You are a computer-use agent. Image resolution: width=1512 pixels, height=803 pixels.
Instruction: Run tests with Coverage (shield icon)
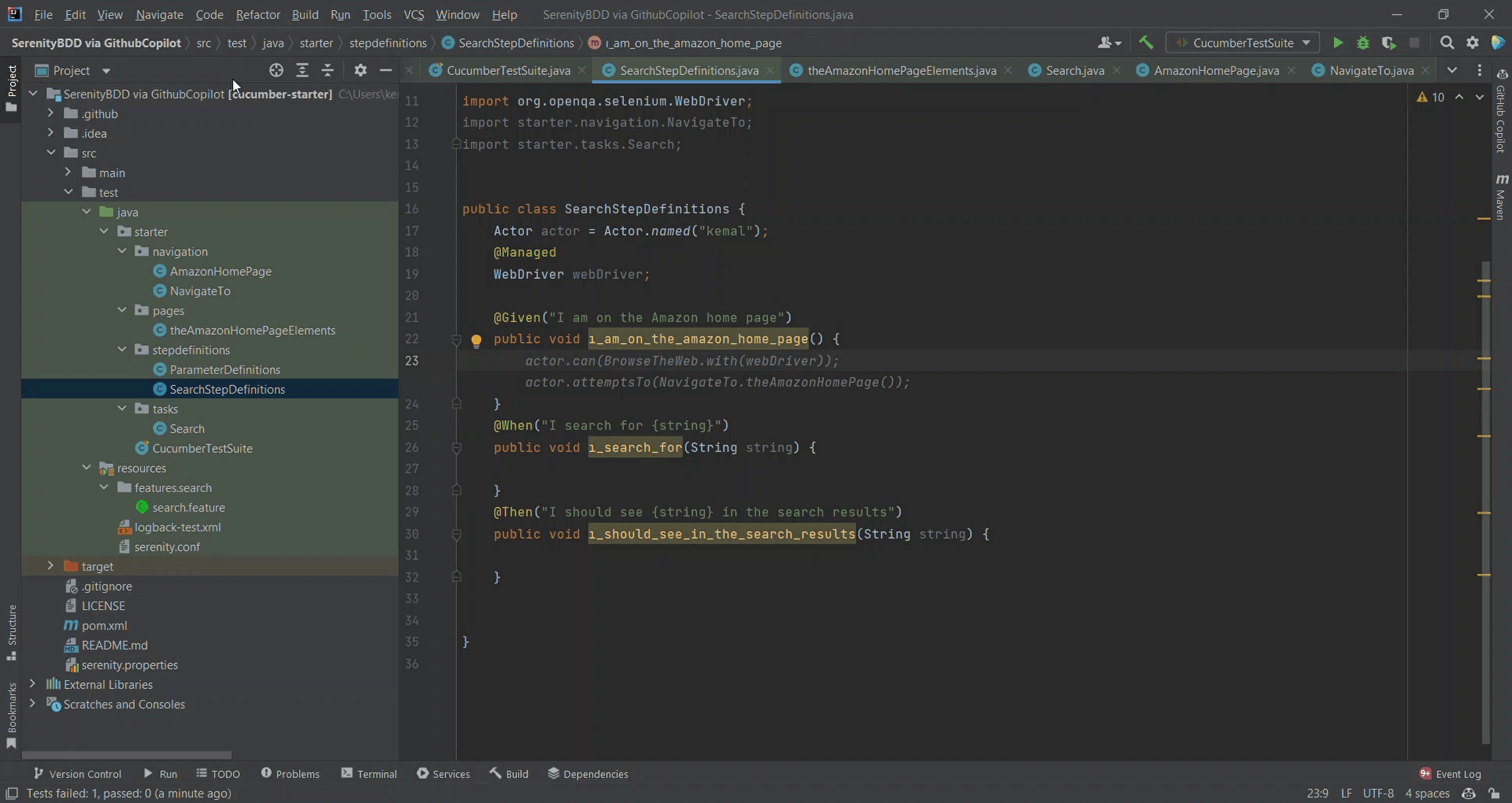click(1389, 42)
